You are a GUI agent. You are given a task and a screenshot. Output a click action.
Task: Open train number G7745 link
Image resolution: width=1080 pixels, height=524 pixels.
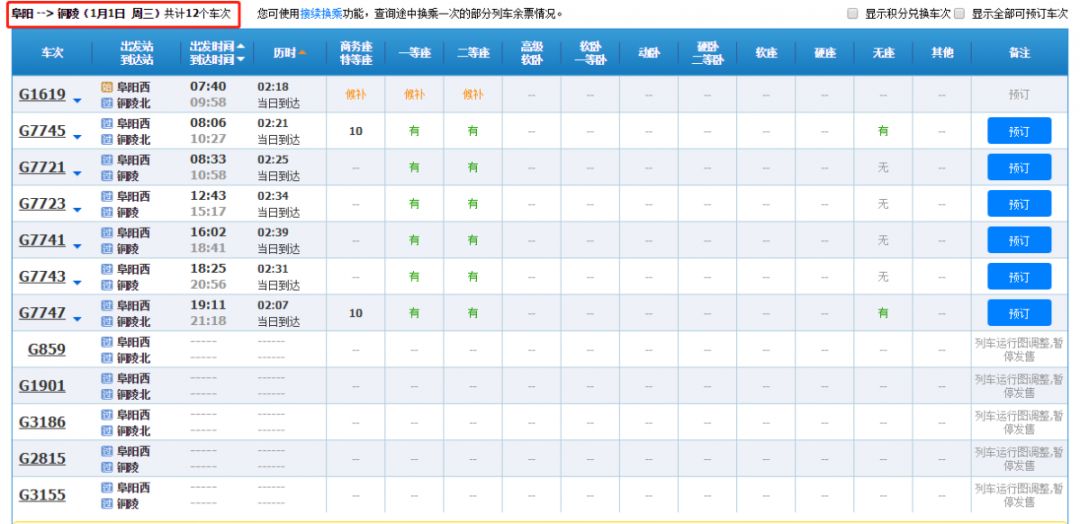click(x=42, y=131)
